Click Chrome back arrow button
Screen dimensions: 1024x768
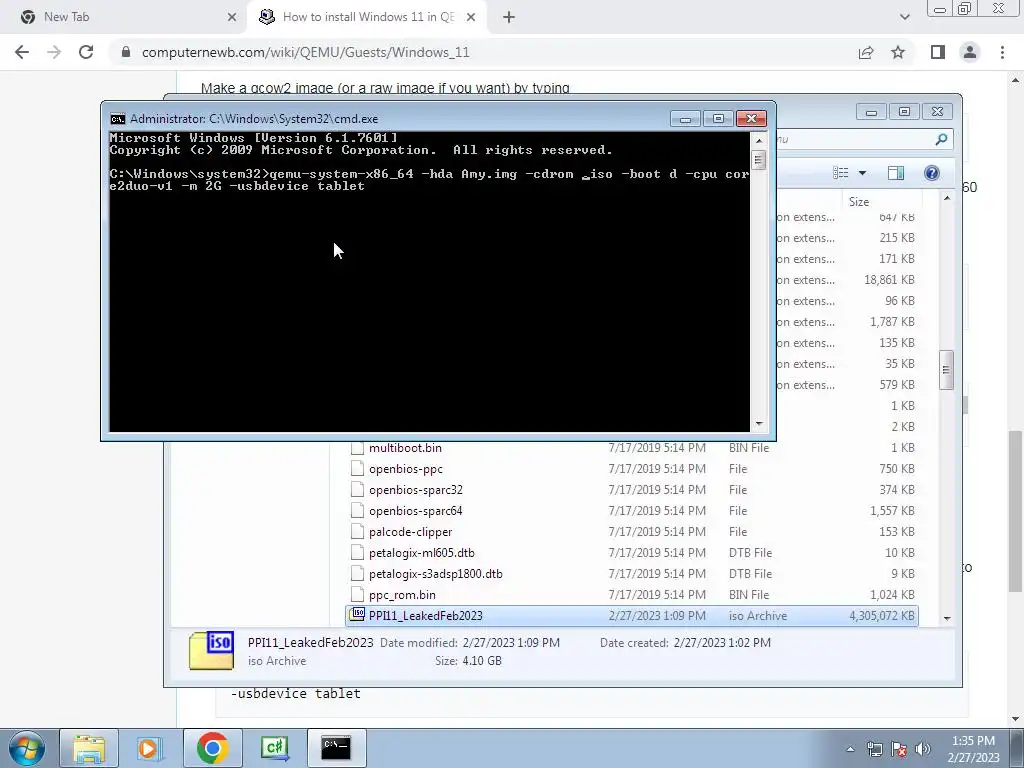22,52
